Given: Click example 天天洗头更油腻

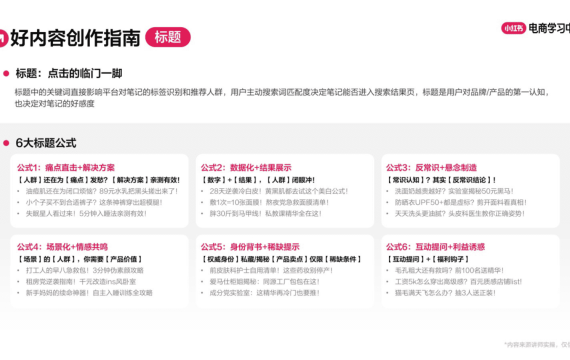Looking at the screenshot, I should pos(460,214).
